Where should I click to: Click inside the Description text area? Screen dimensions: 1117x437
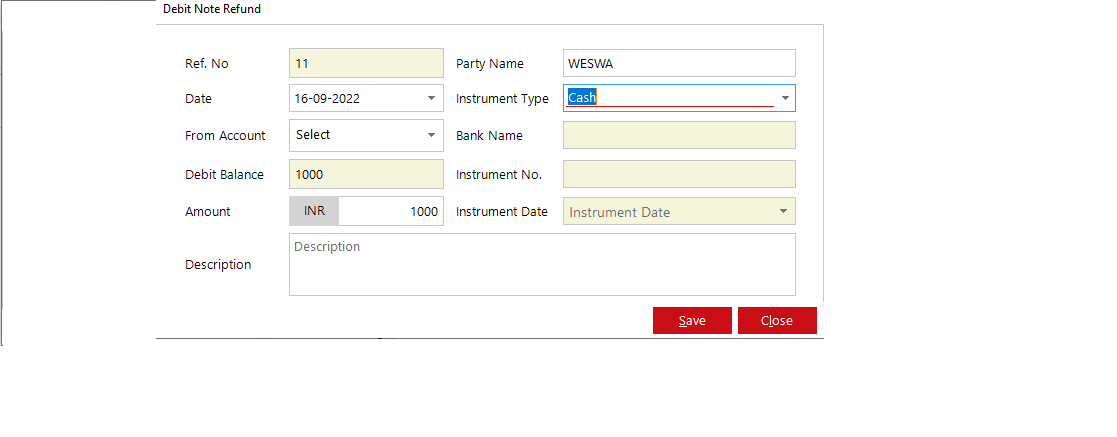click(x=542, y=264)
